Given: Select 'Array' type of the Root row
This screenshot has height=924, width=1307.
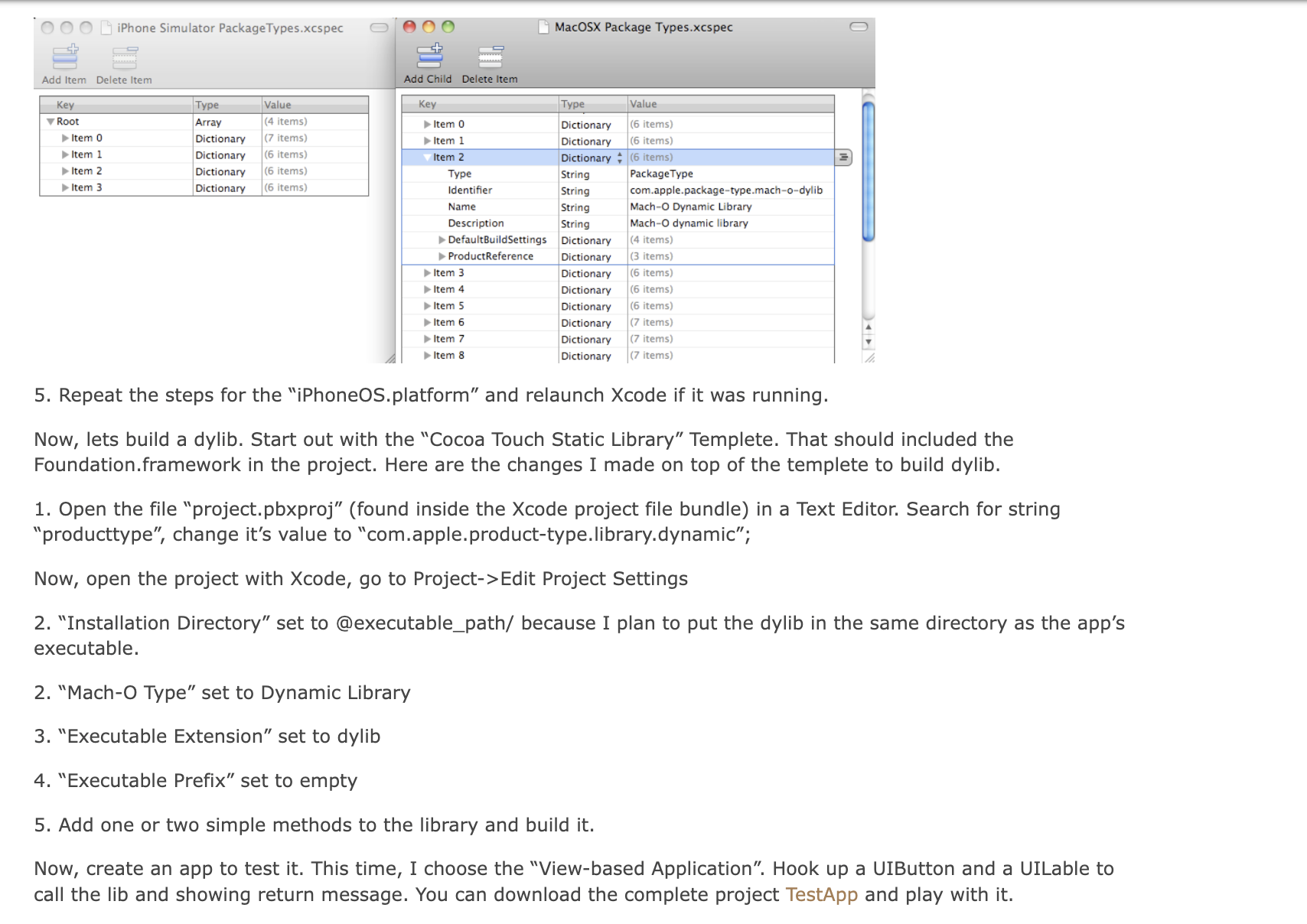Looking at the screenshot, I should point(208,122).
